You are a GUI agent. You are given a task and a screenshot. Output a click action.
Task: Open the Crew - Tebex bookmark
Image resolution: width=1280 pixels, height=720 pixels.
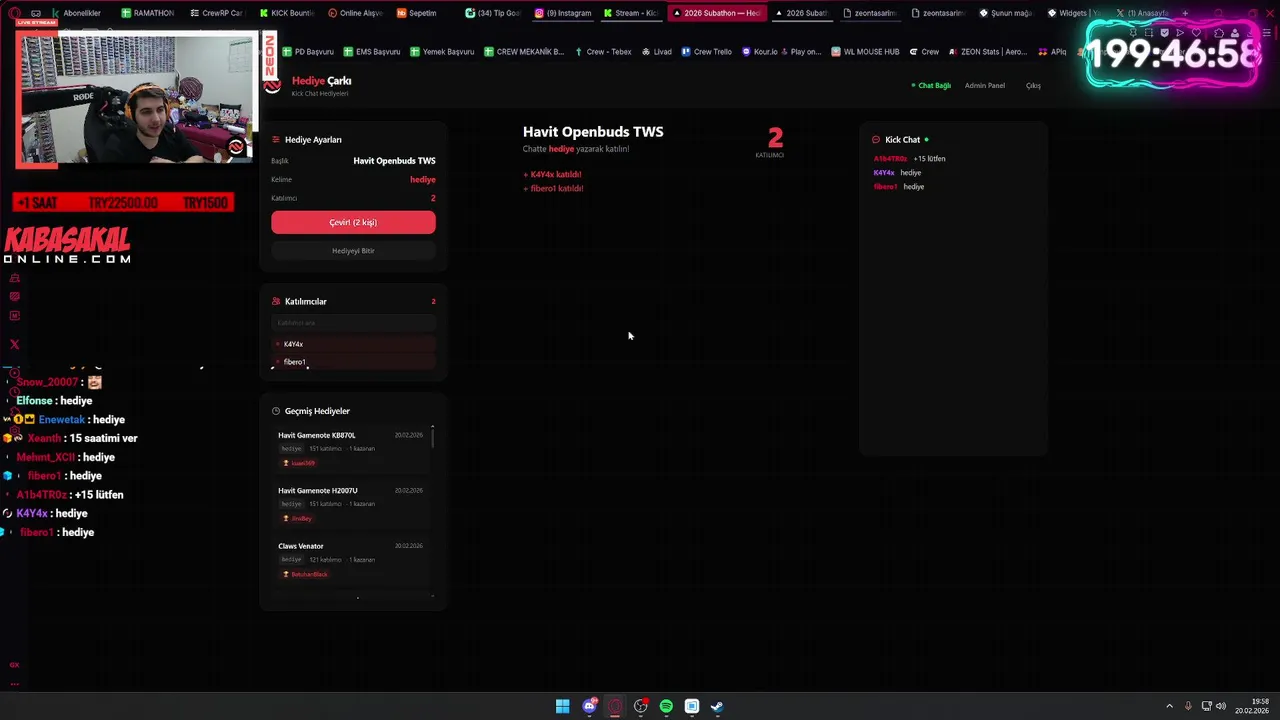pyautogui.click(x=603, y=52)
